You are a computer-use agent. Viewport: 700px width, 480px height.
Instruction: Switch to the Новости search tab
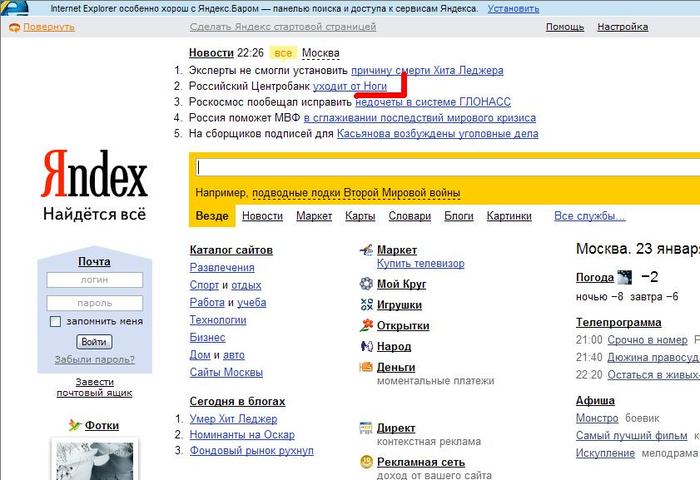[262, 216]
